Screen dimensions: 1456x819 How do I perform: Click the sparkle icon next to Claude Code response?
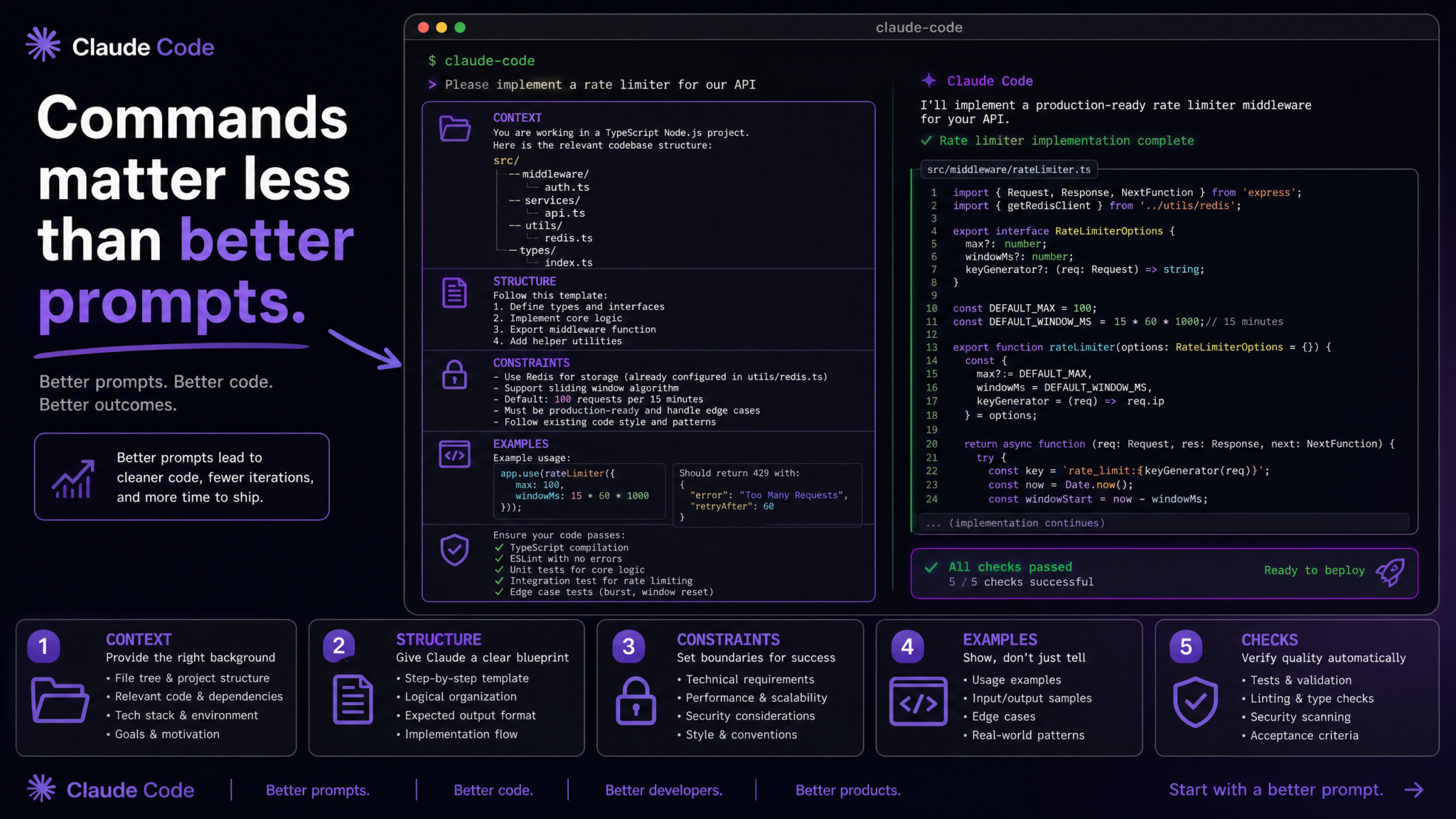[928, 80]
